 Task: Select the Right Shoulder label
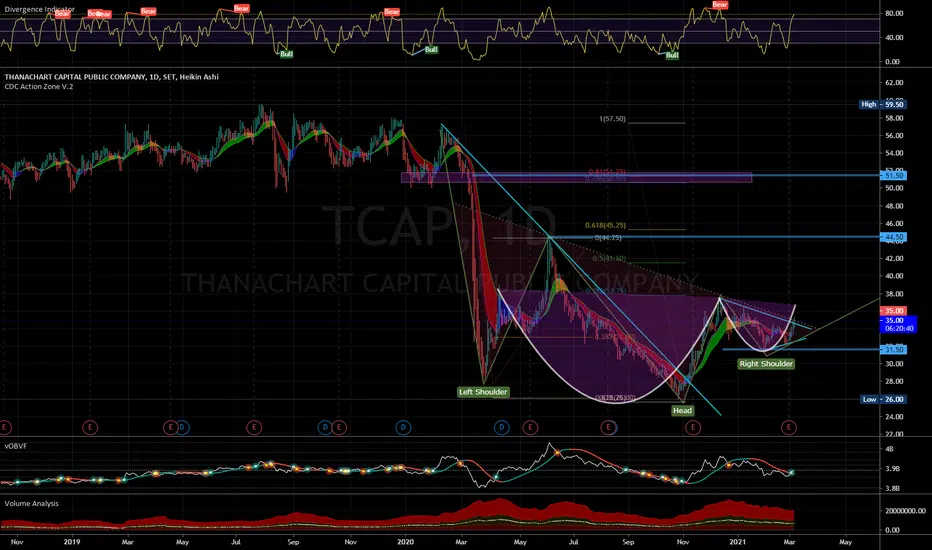click(766, 363)
